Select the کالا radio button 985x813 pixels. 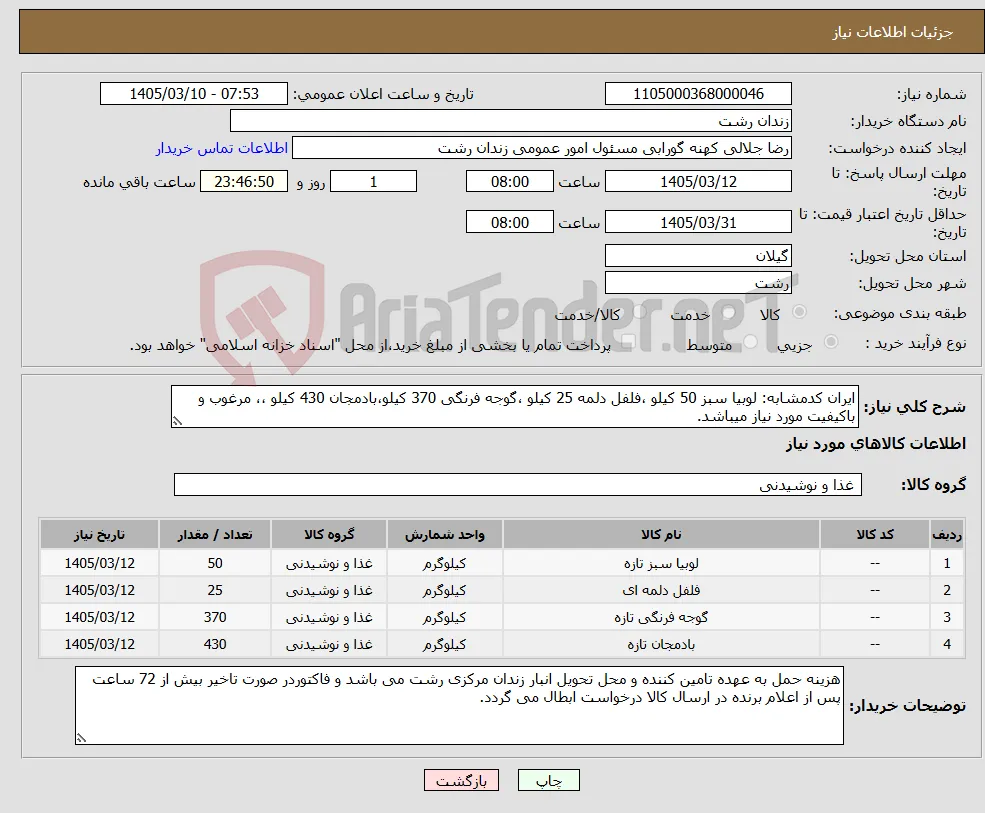coord(800,312)
